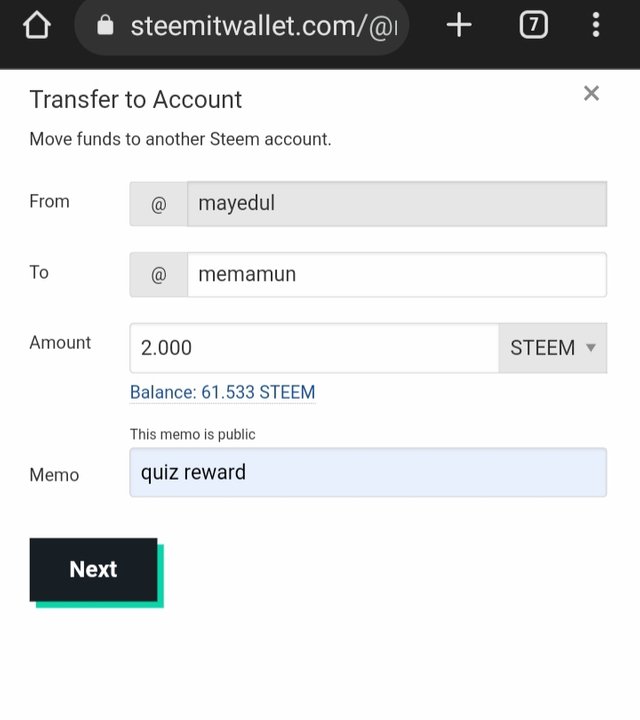
Task: Close the Transfer to Account dialog
Action: pyautogui.click(x=591, y=94)
